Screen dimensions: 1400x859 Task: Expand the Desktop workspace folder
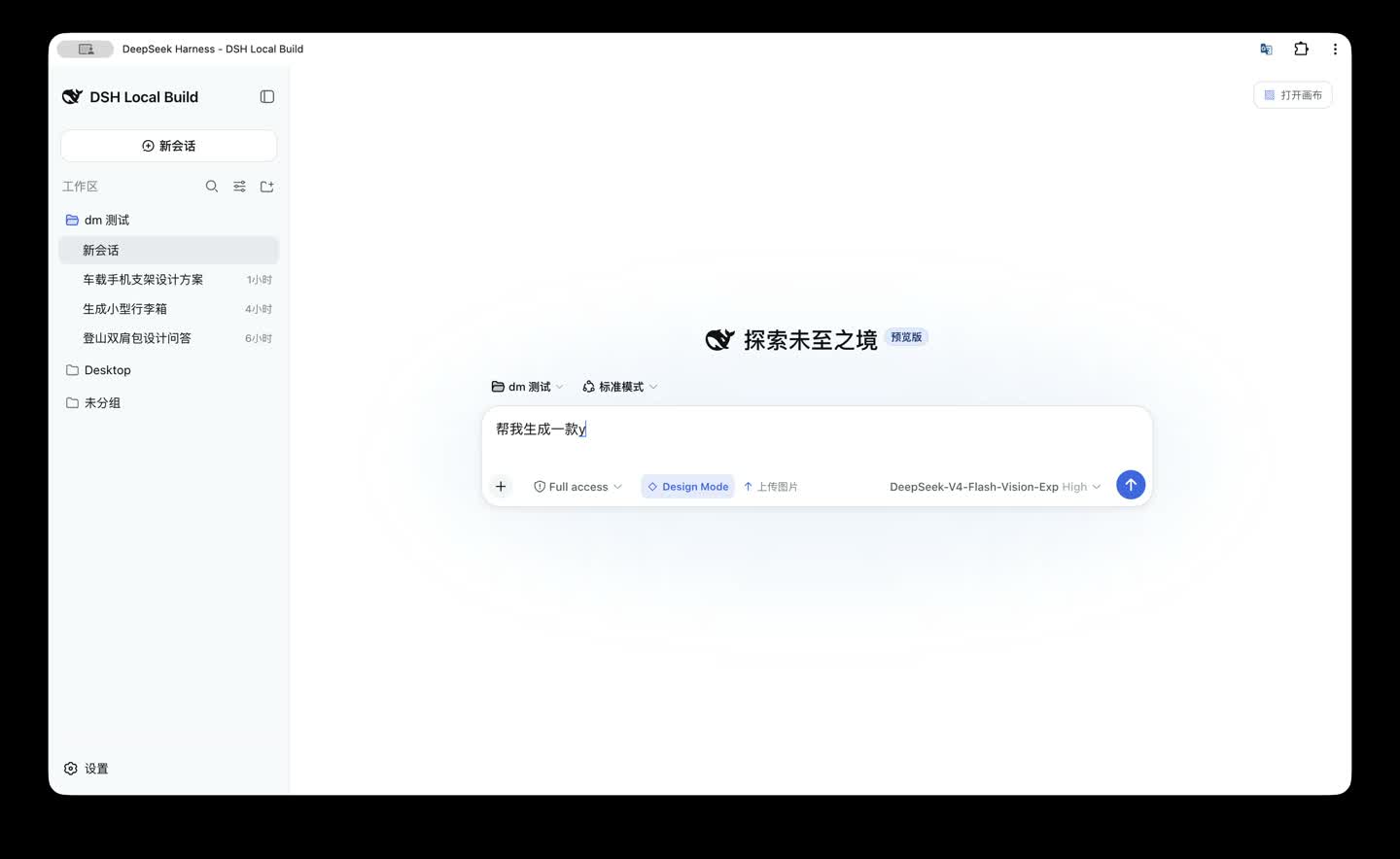click(98, 370)
